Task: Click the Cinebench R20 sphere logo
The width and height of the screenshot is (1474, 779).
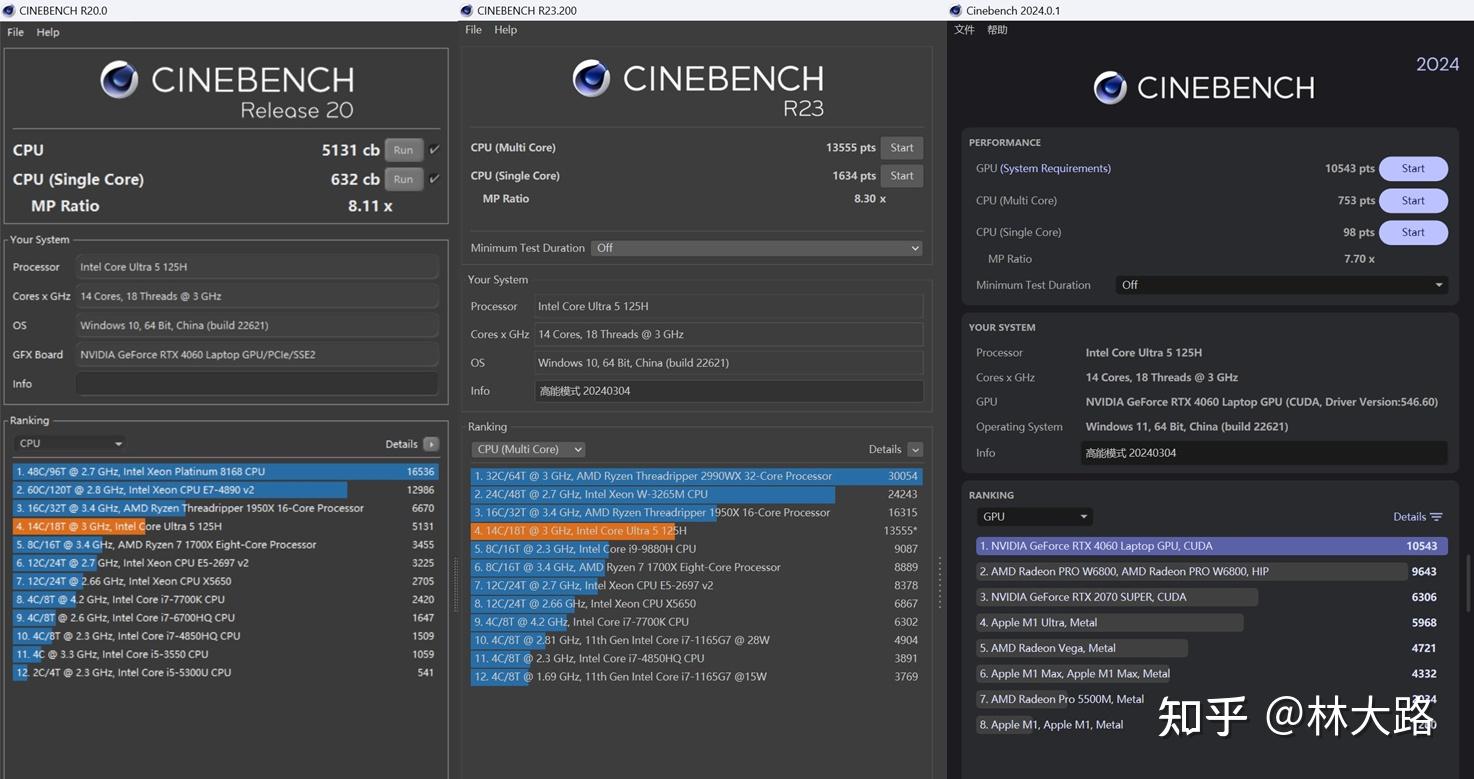Action: [119, 80]
